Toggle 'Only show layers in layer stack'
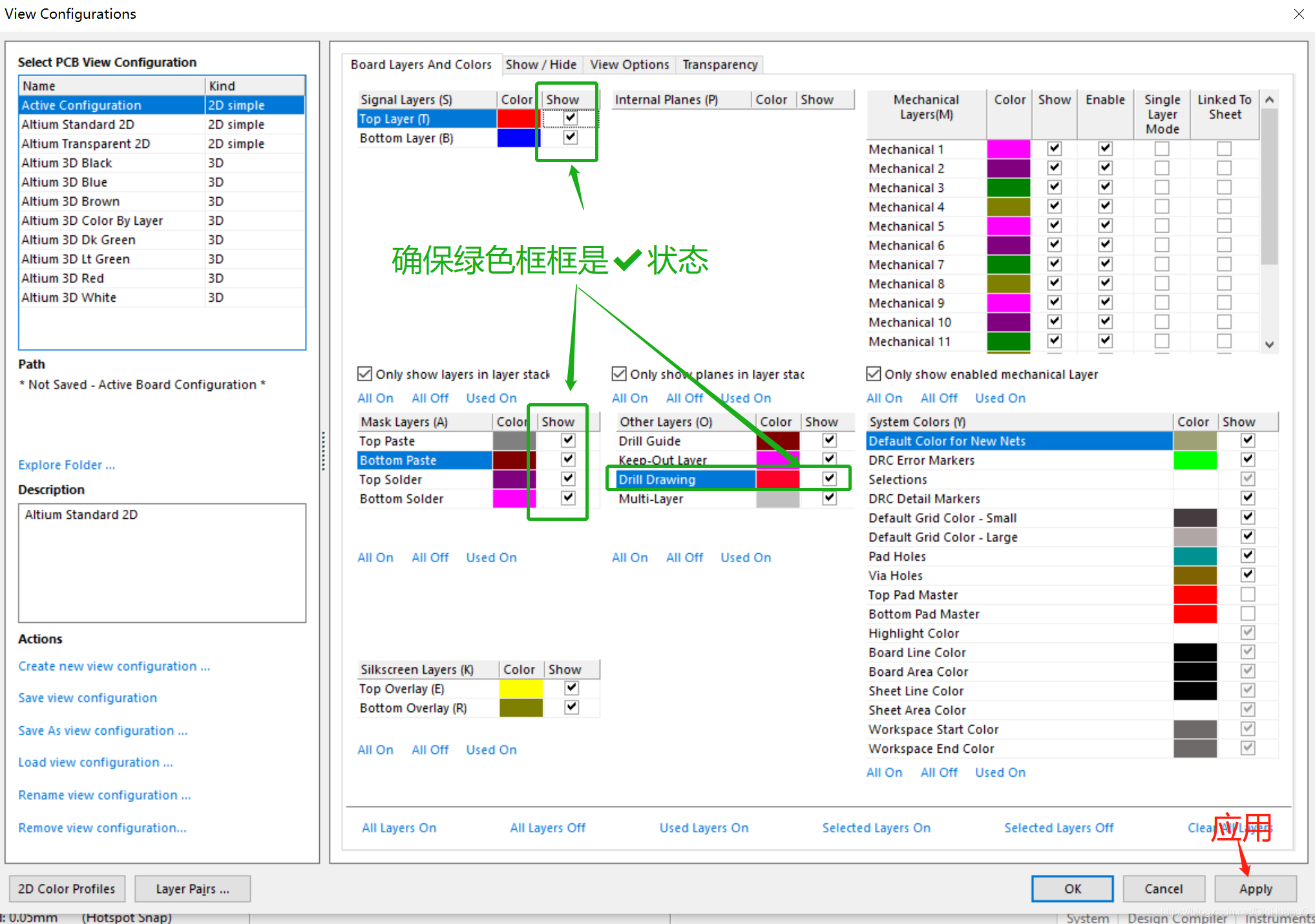Viewport: 1315px width, 924px height. coord(365,374)
